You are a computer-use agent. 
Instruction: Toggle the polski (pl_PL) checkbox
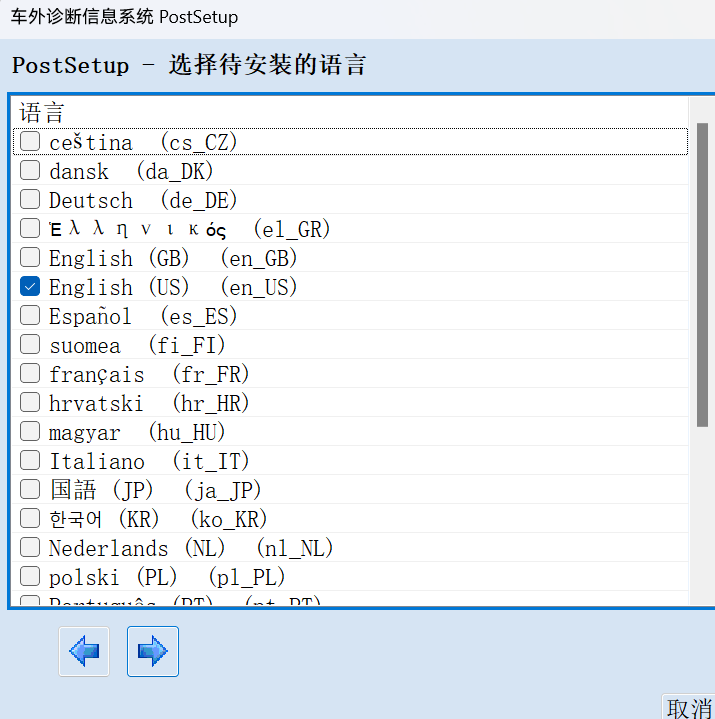(30, 577)
